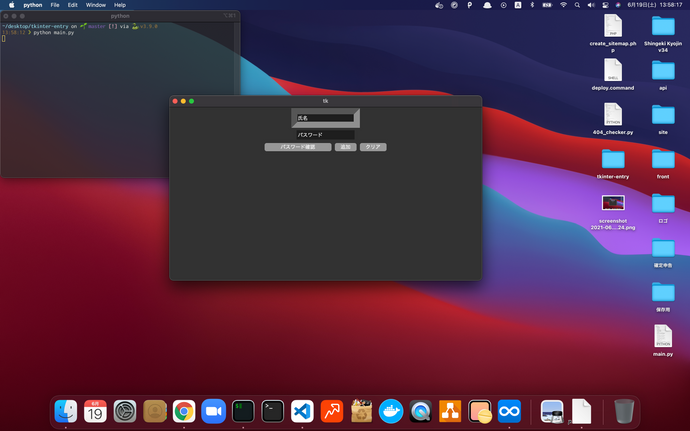The height and width of the screenshot is (431, 690).
Task: Open the Edit menu
Action: click(x=73, y=5)
